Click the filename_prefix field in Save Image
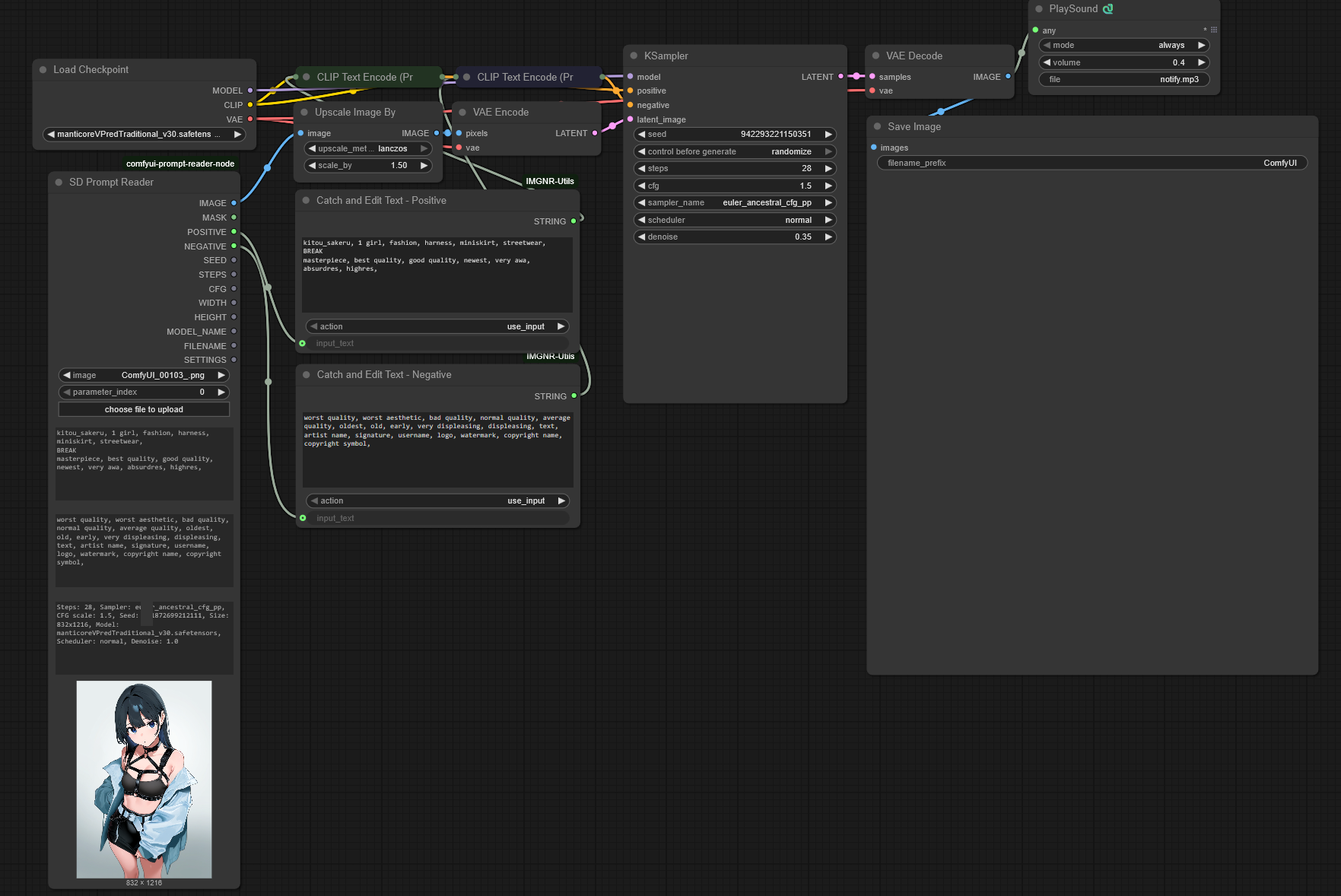Viewport: 1341px width, 896px height. pos(1092,163)
